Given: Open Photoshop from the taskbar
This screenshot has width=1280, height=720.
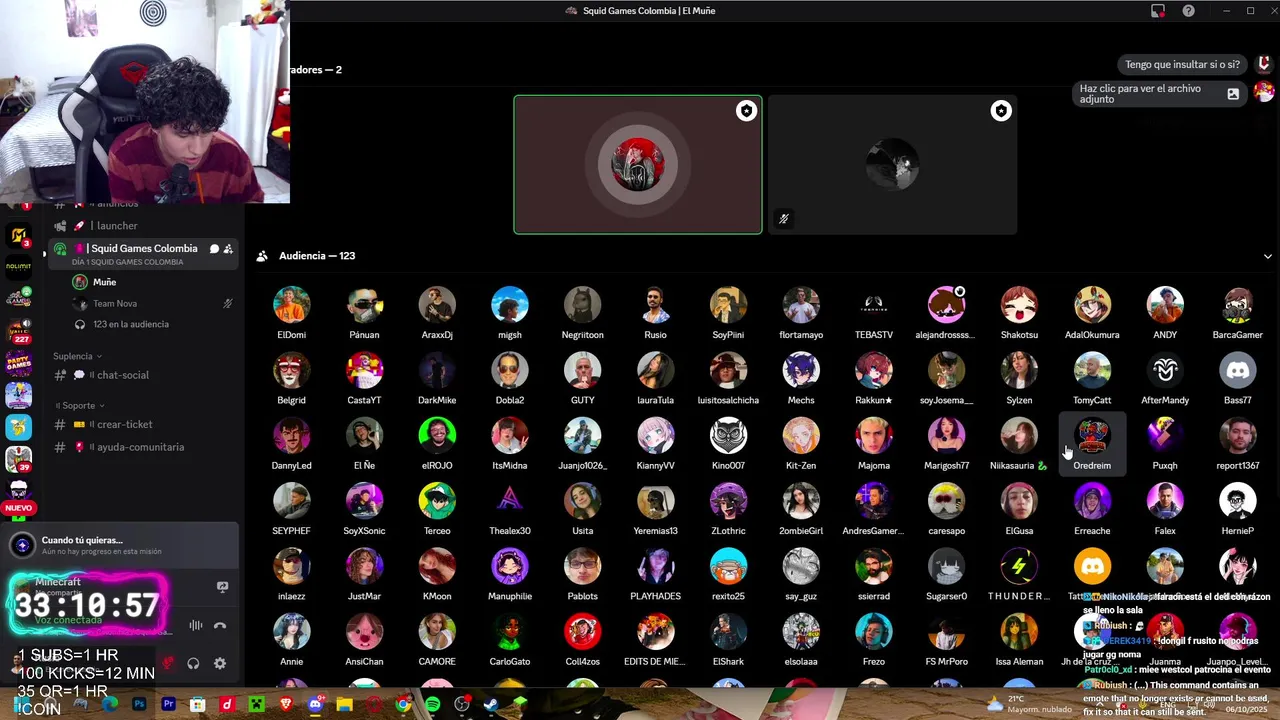Looking at the screenshot, I should (139, 704).
